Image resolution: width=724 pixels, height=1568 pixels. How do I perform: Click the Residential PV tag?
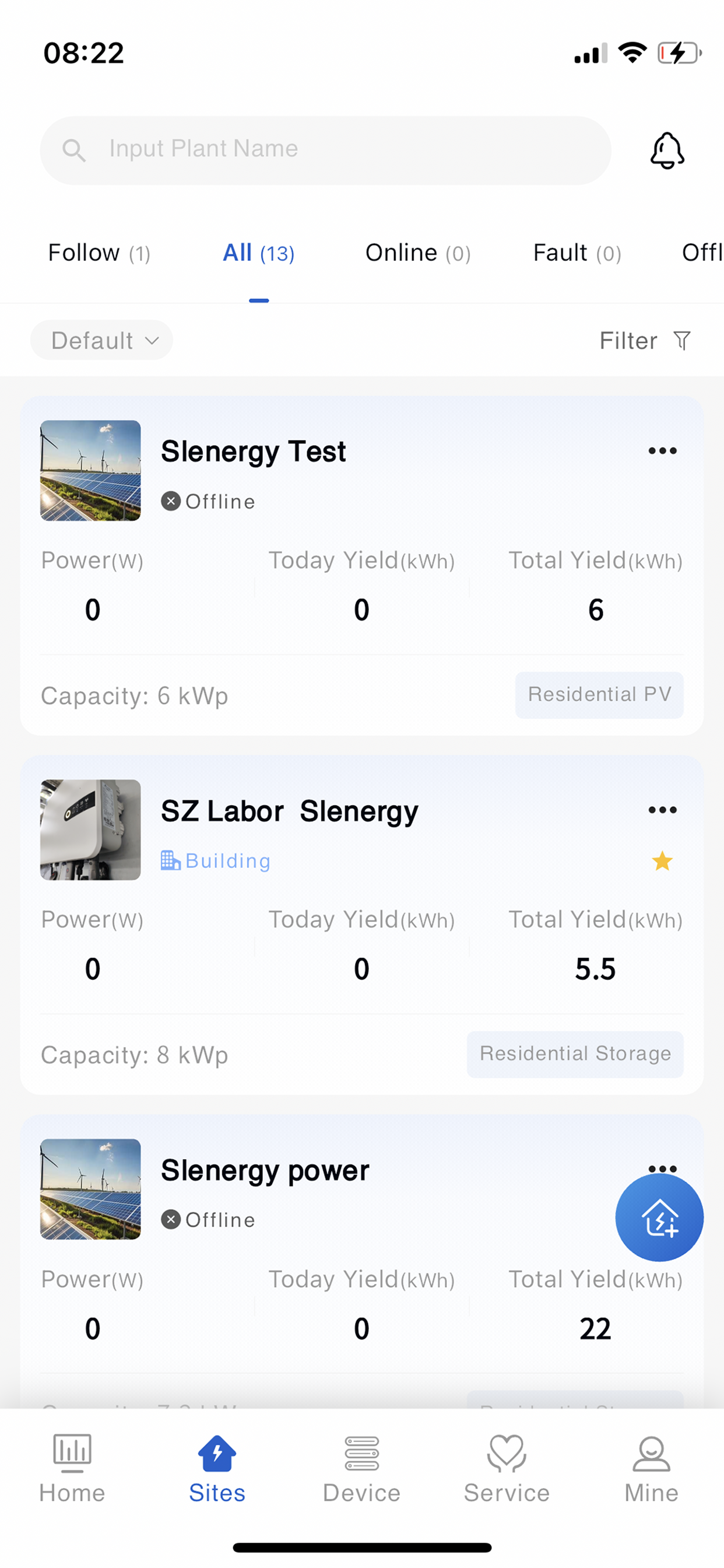pos(599,695)
